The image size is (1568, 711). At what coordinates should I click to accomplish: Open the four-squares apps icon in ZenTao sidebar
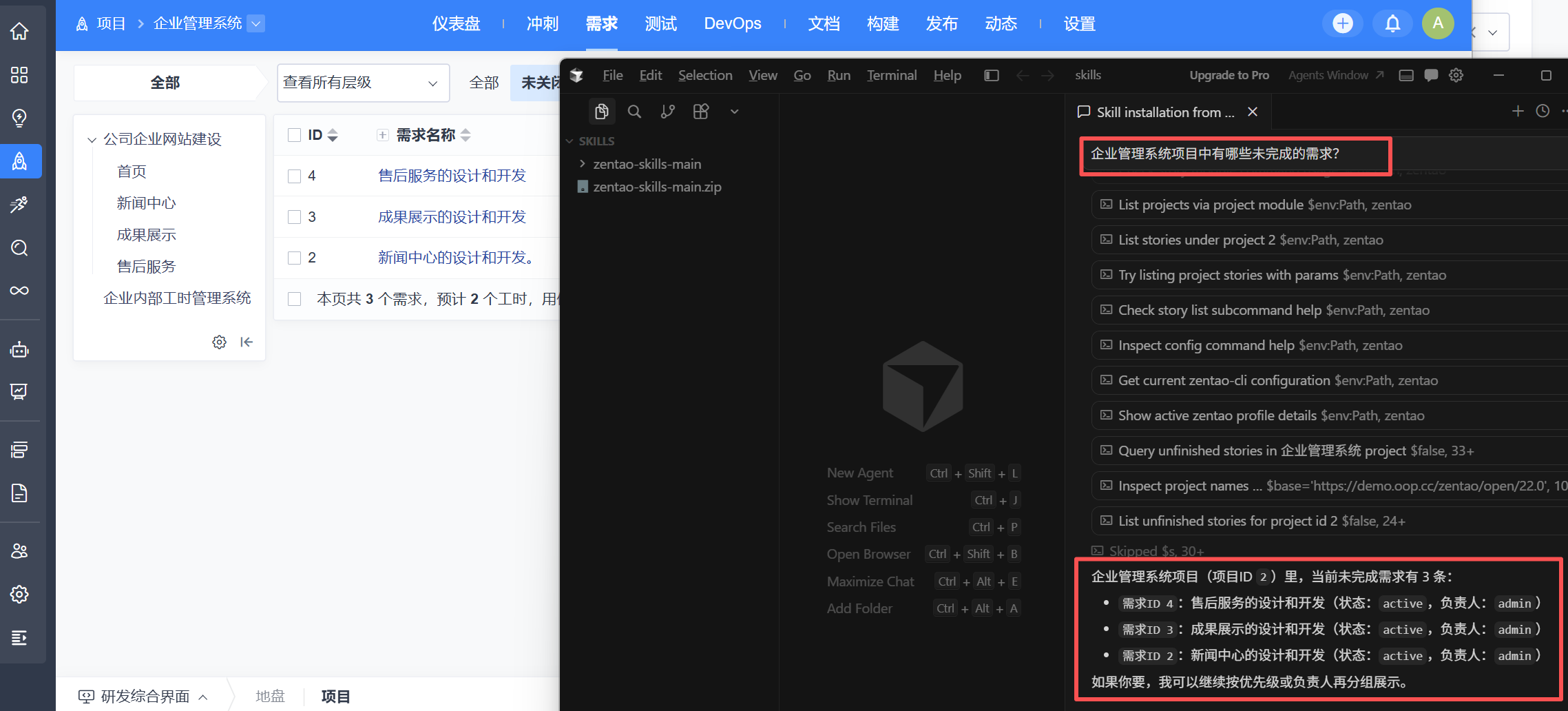click(x=19, y=74)
